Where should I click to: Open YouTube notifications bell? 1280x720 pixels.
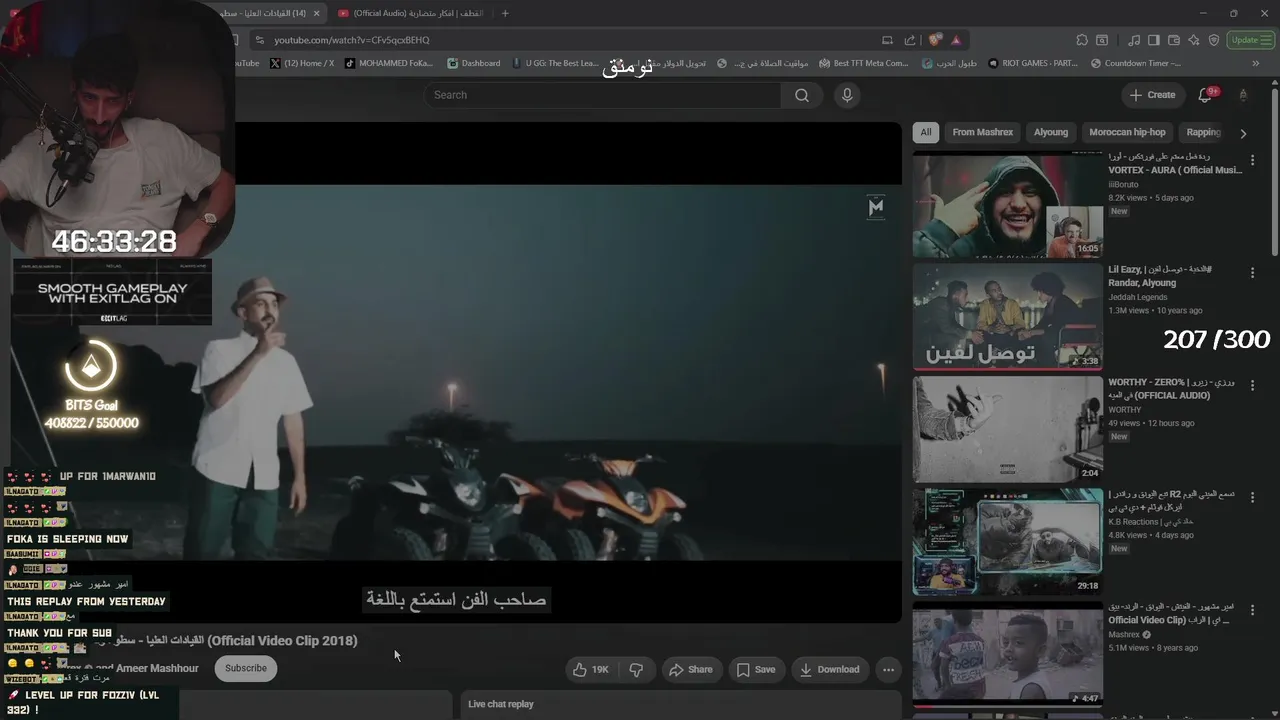(x=1205, y=95)
